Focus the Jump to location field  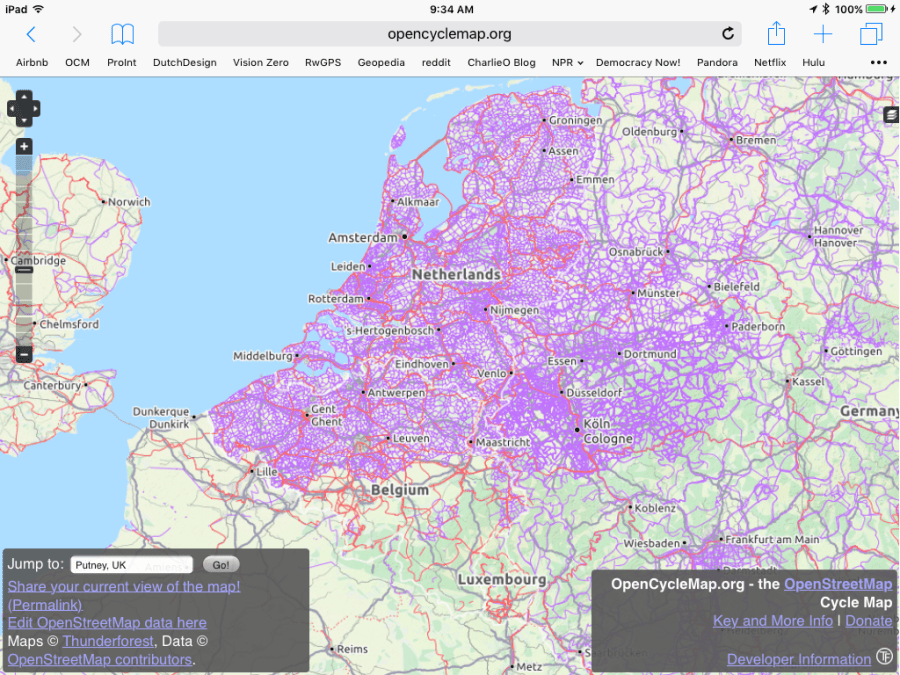(131, 565)
